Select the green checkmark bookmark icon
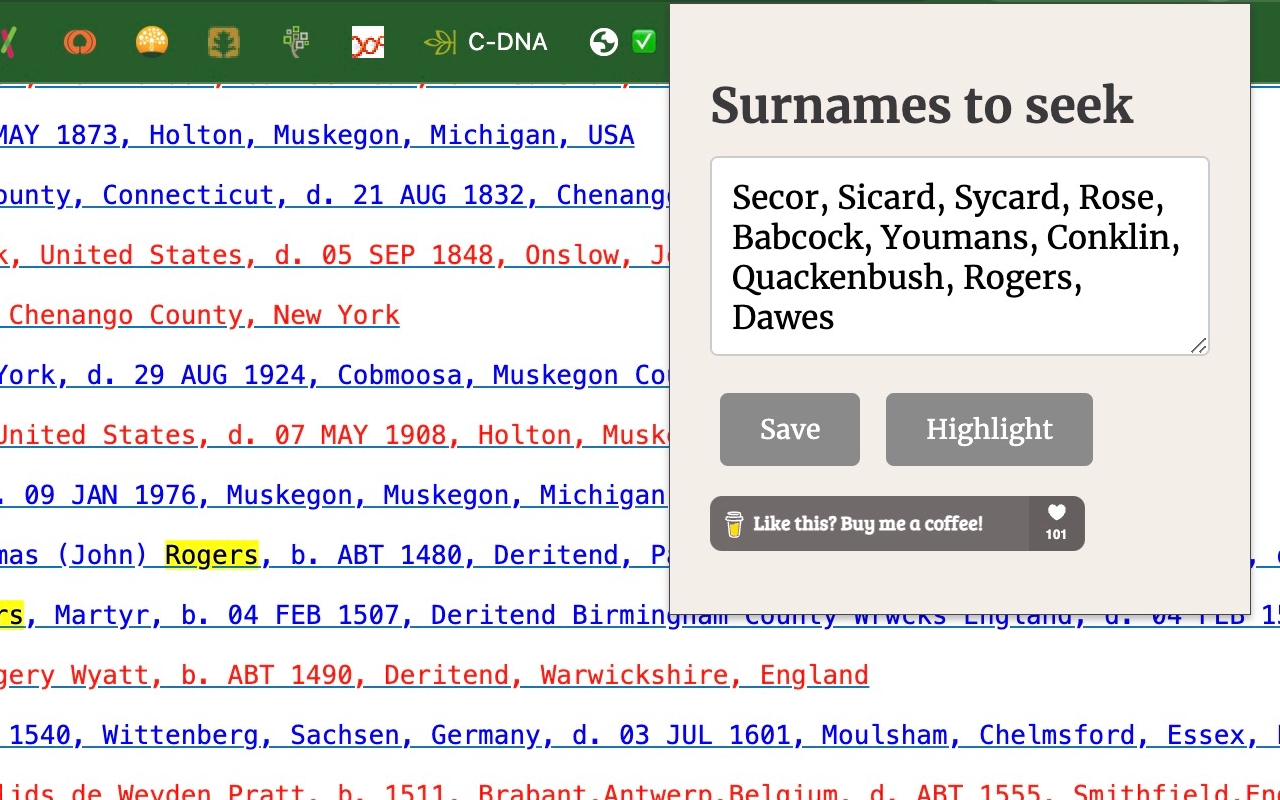Image resolution: width=1280 pixels, height=800 pixels. (643, 42)
